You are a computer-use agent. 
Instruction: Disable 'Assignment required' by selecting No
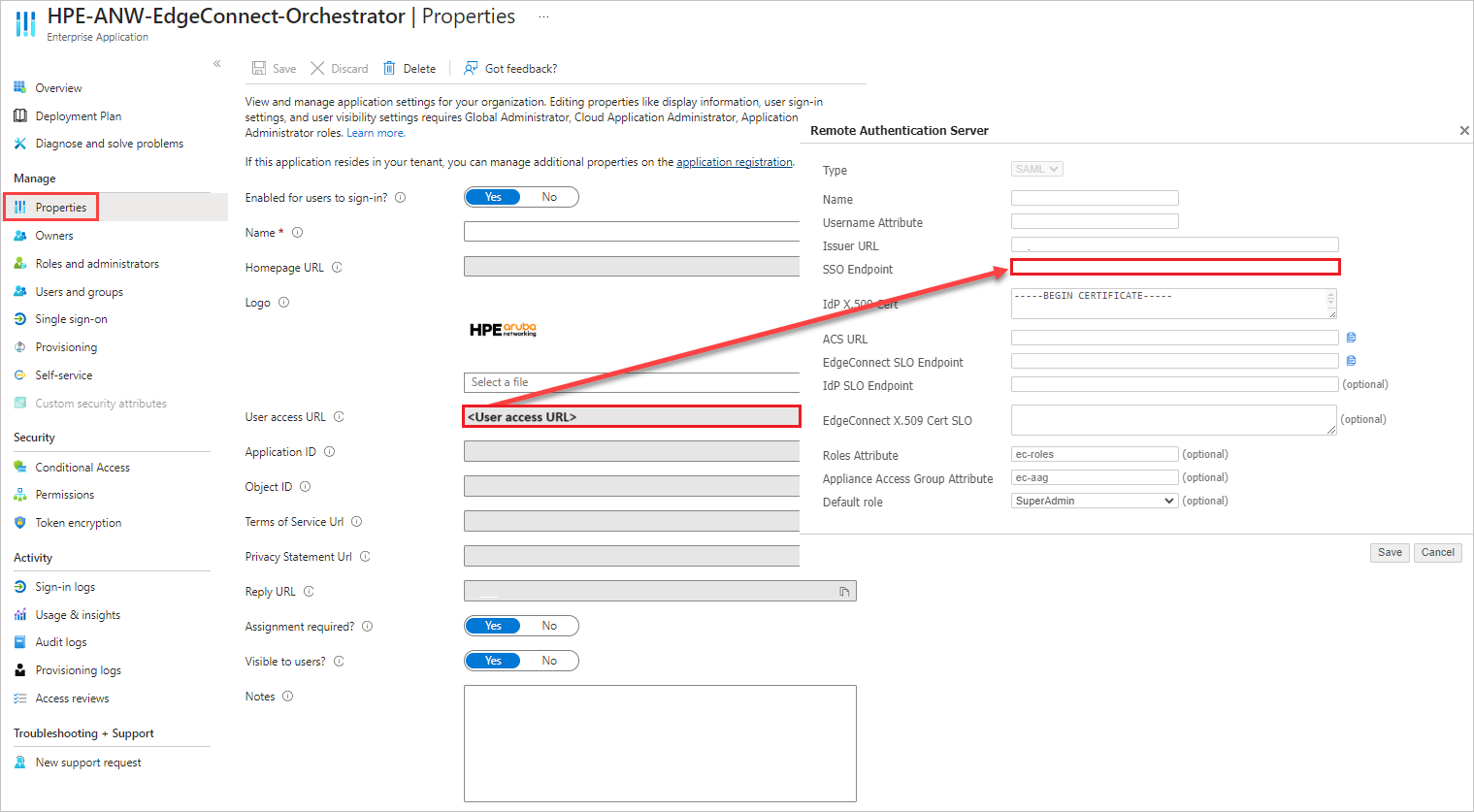pos(549,625)
